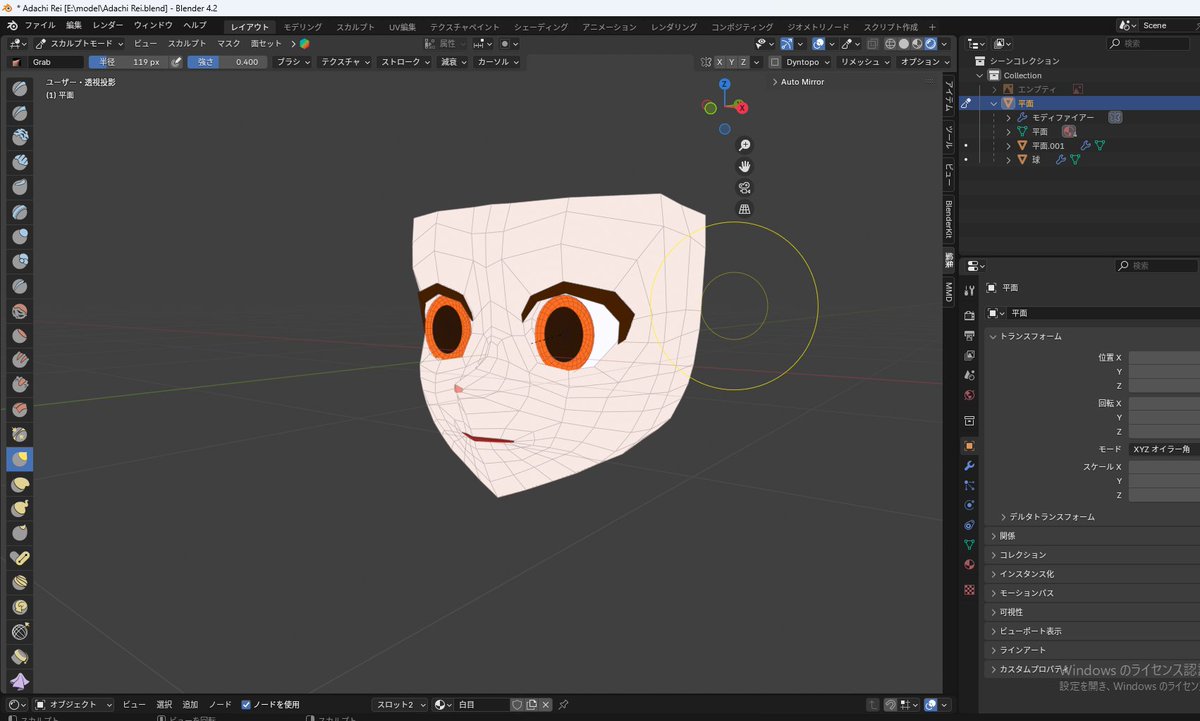
Task: Pin the material with the pin icon
Action: click(564, 704)
